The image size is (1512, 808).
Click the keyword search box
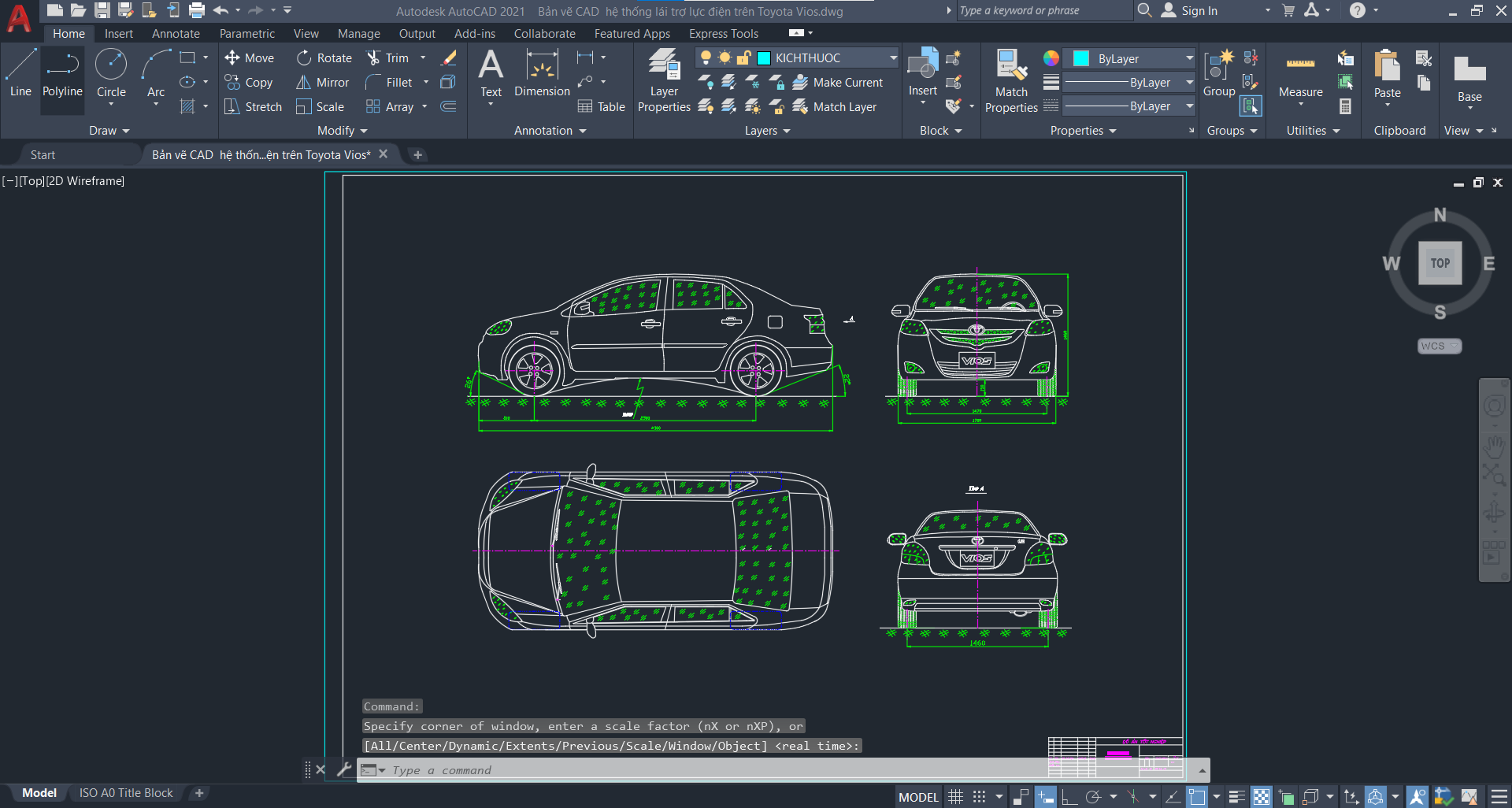pyautogui.click(x=1043, y=10)
